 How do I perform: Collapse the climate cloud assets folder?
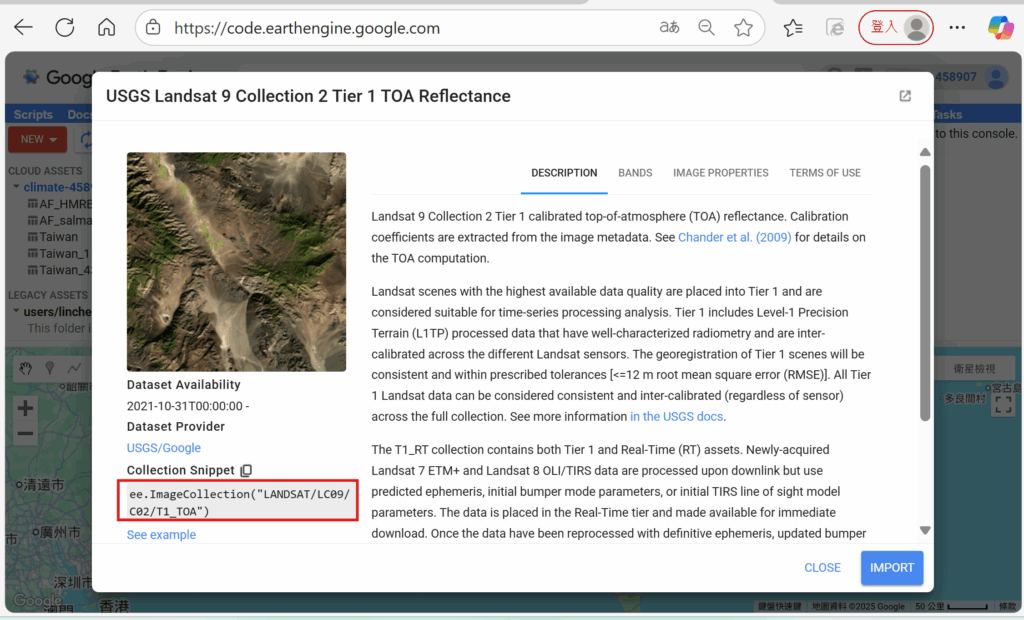tap(16, 187)
